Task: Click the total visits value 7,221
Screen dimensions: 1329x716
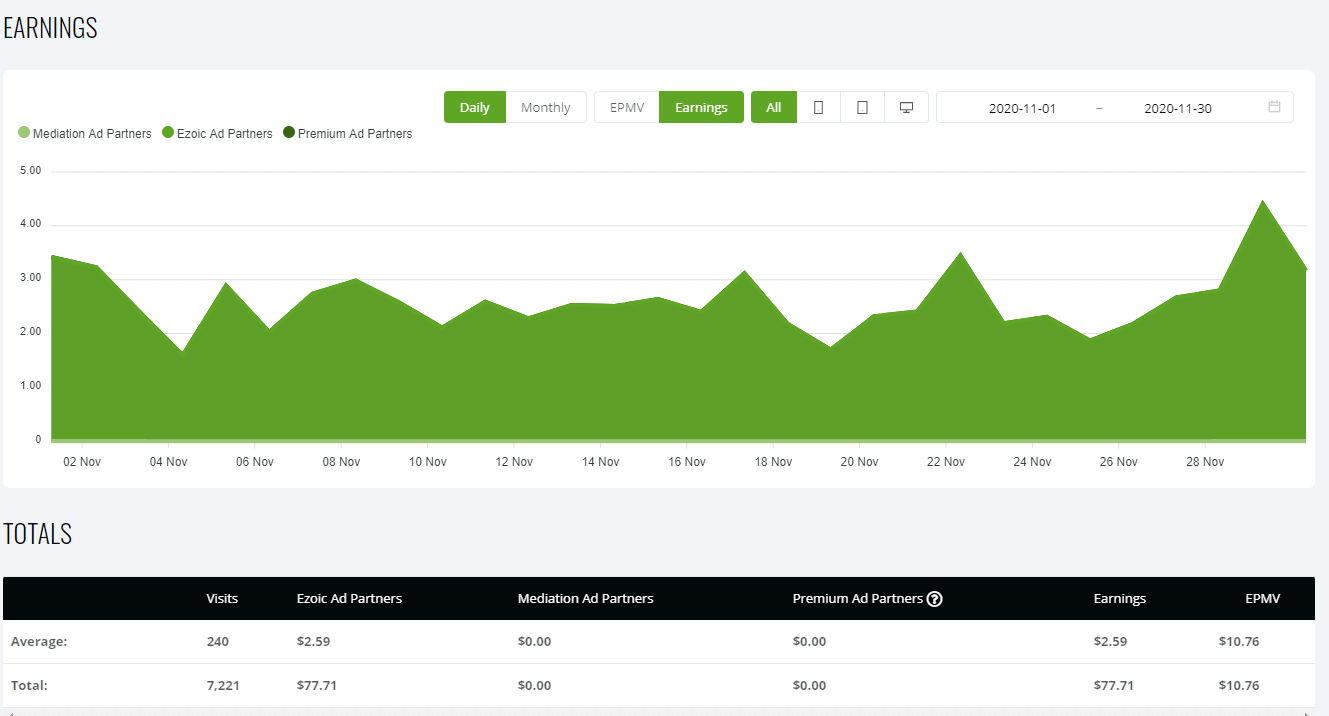Action: click(x=223, y=685)
